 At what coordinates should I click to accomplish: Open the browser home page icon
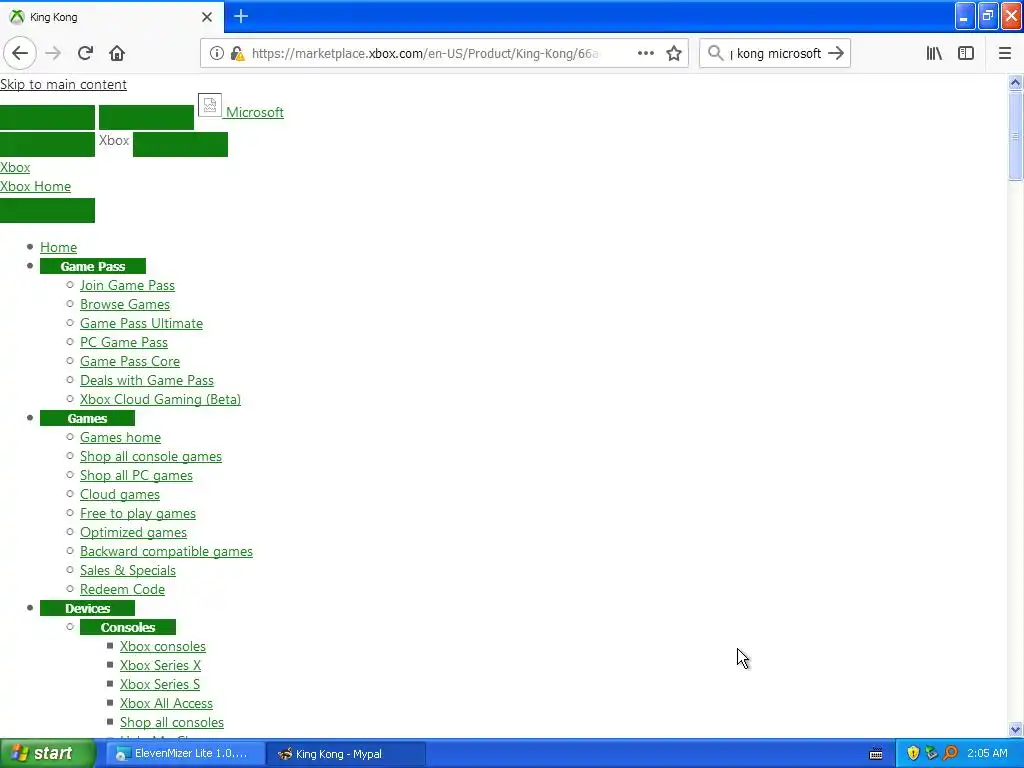[x=117, y=54]
